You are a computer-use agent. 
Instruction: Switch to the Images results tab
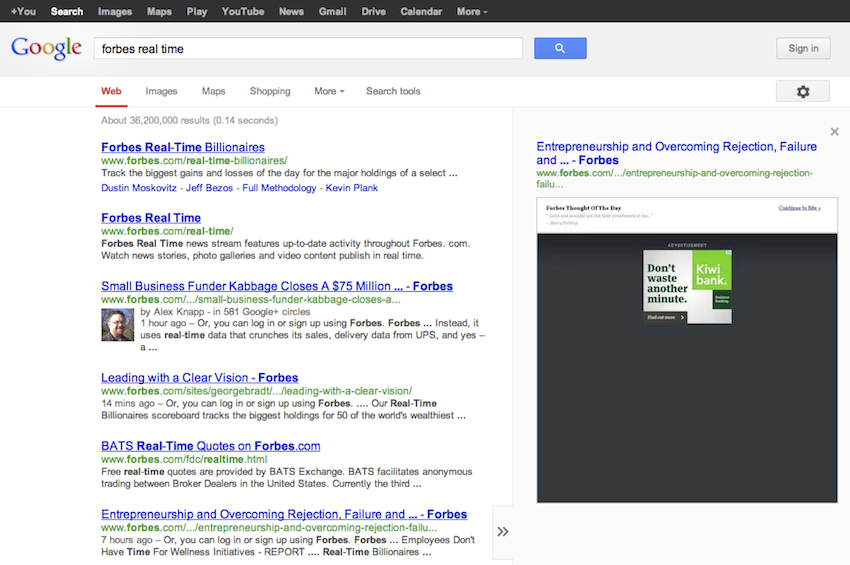click(161, 91)
